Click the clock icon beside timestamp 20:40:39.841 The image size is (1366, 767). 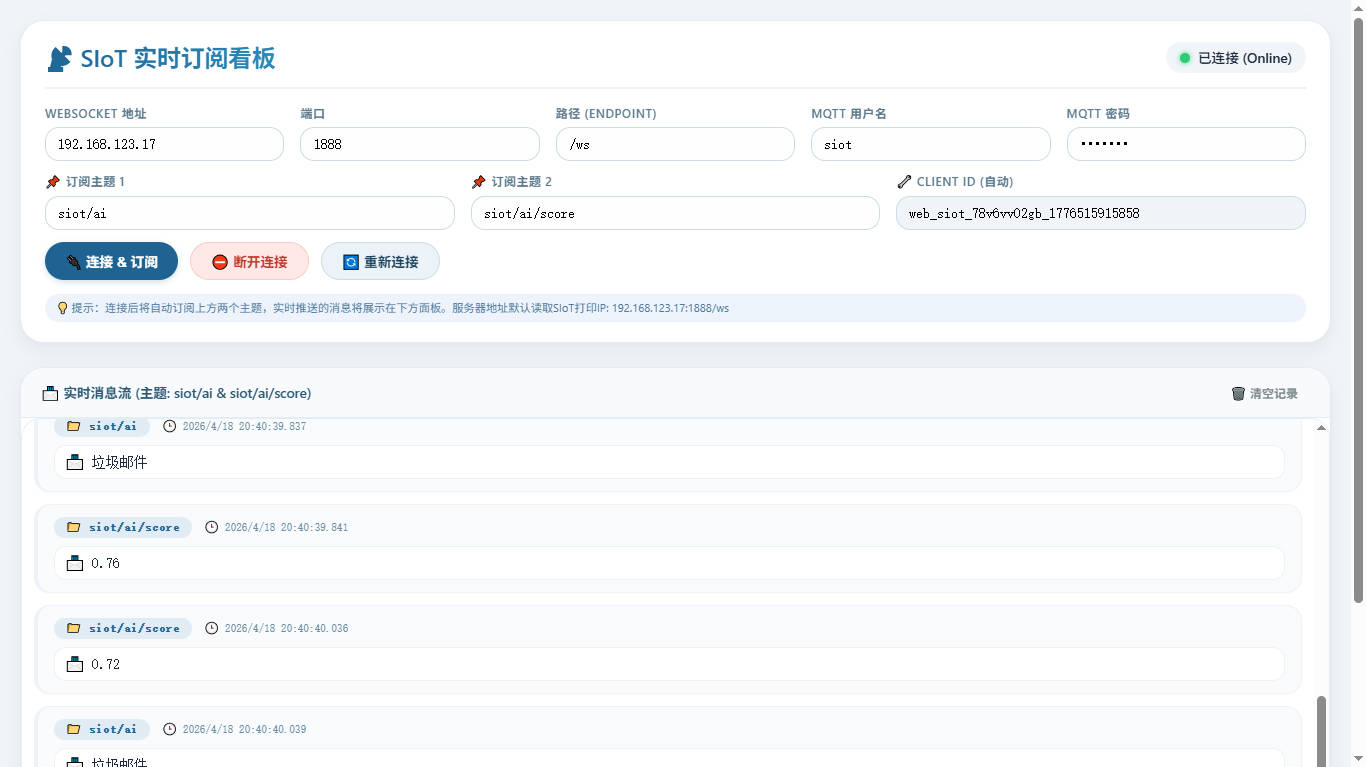pyautogui.click(x=212, y=527)
